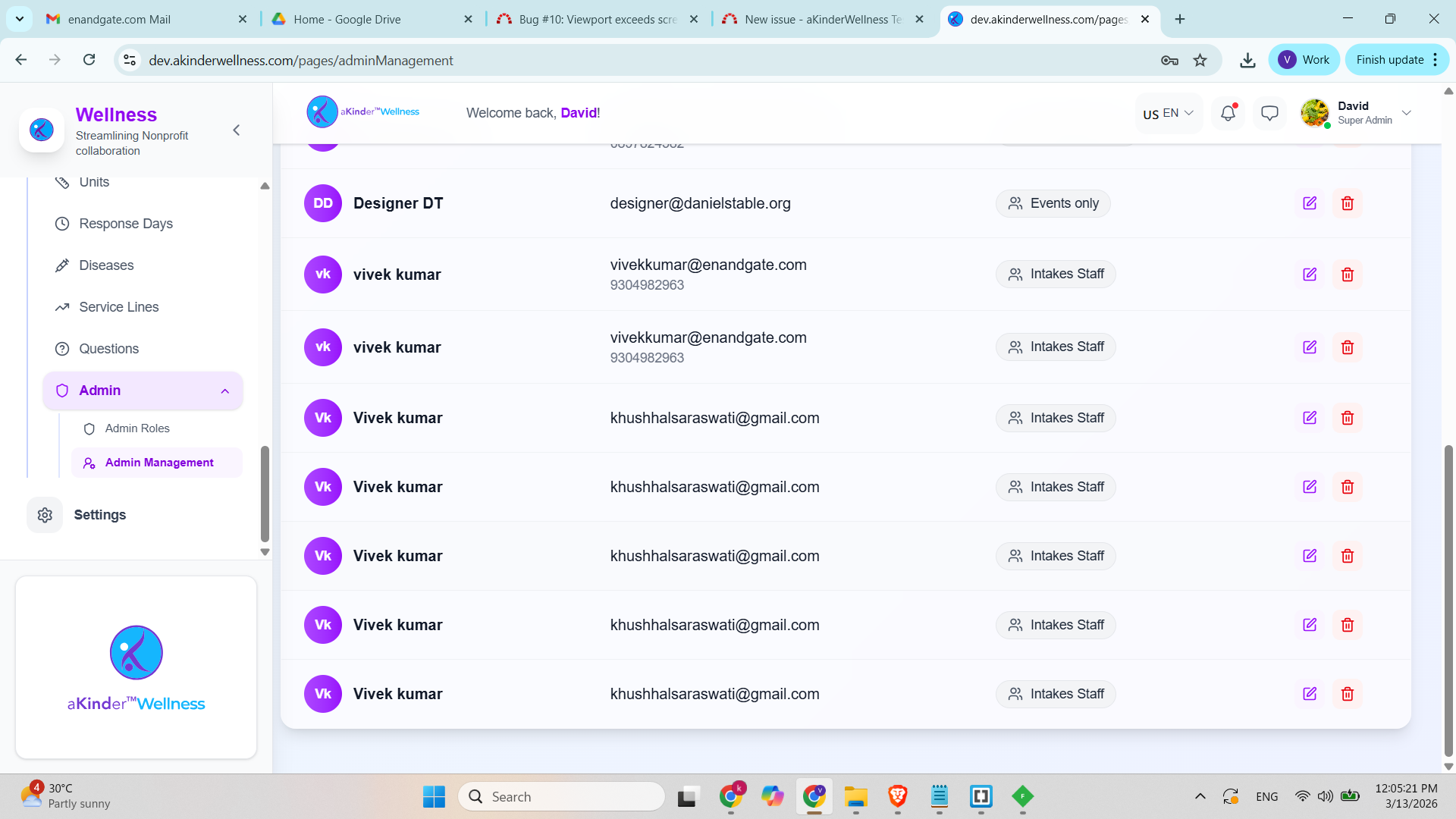
Task: Click the Settings gear icon in sidebar
Action: 45,515
